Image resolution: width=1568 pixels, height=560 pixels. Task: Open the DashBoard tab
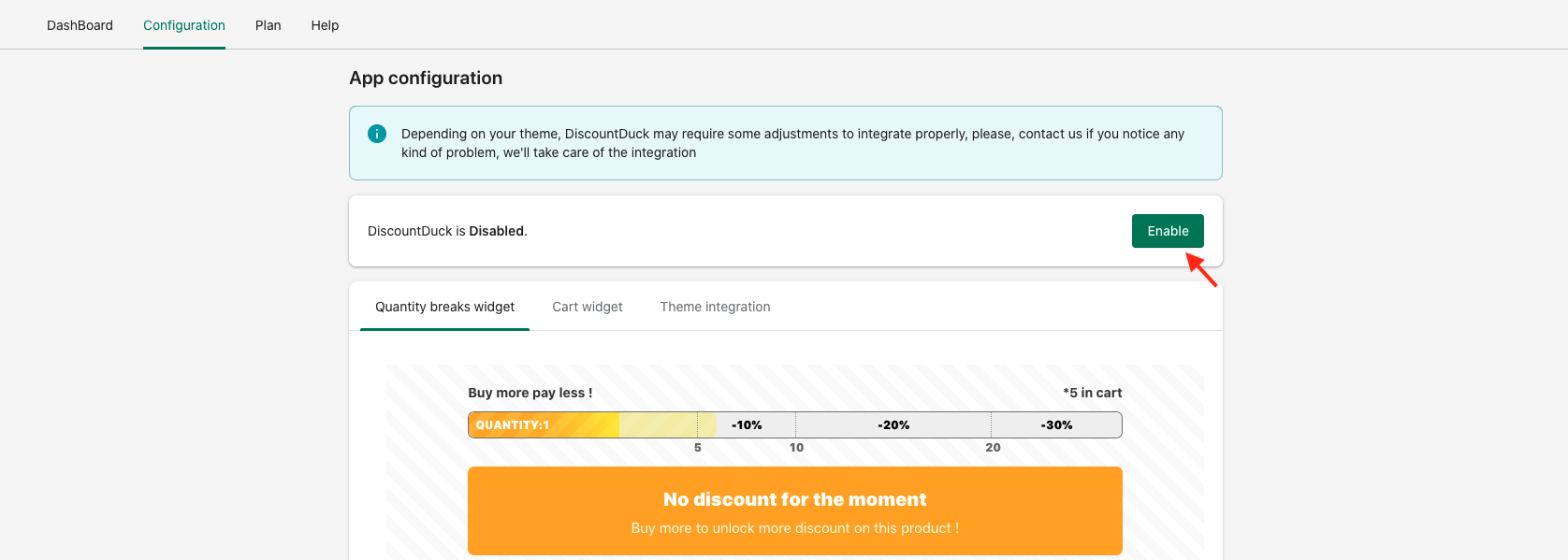pos(80,25)
